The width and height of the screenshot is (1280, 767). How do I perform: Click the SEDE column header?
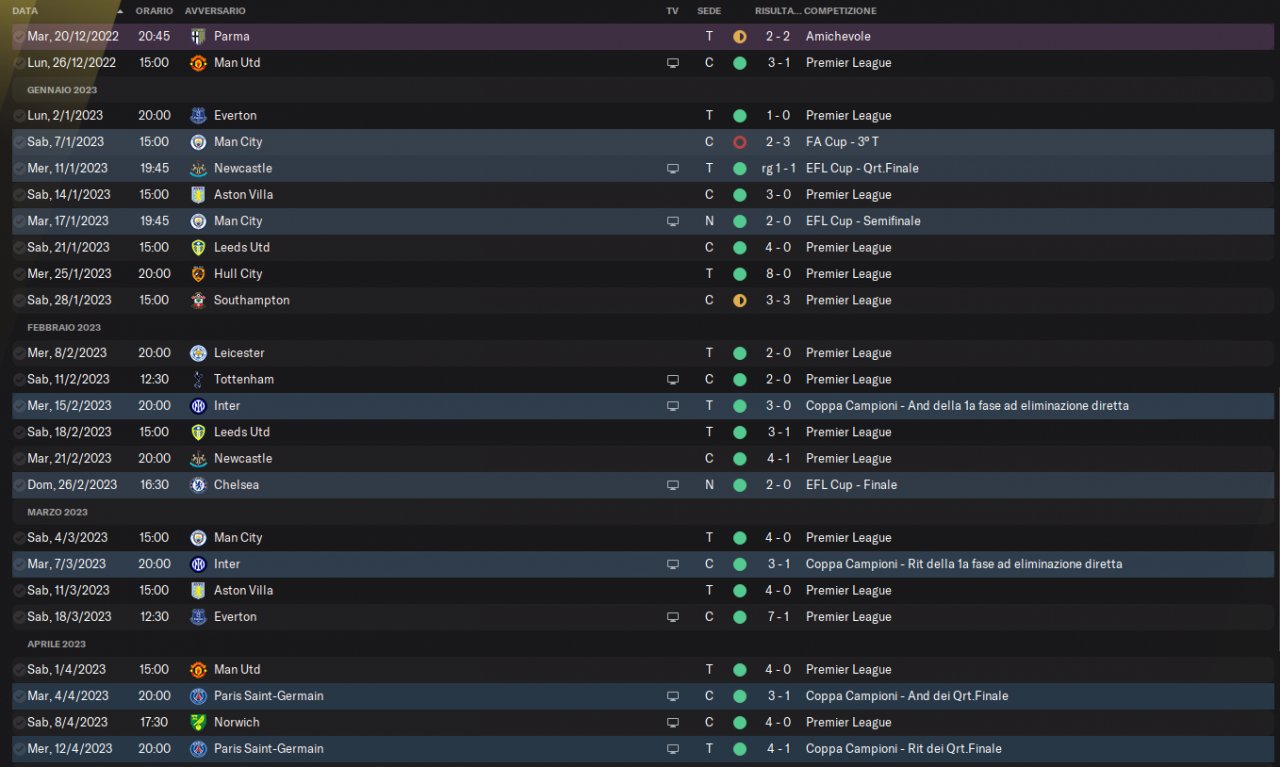pos(709,11)
